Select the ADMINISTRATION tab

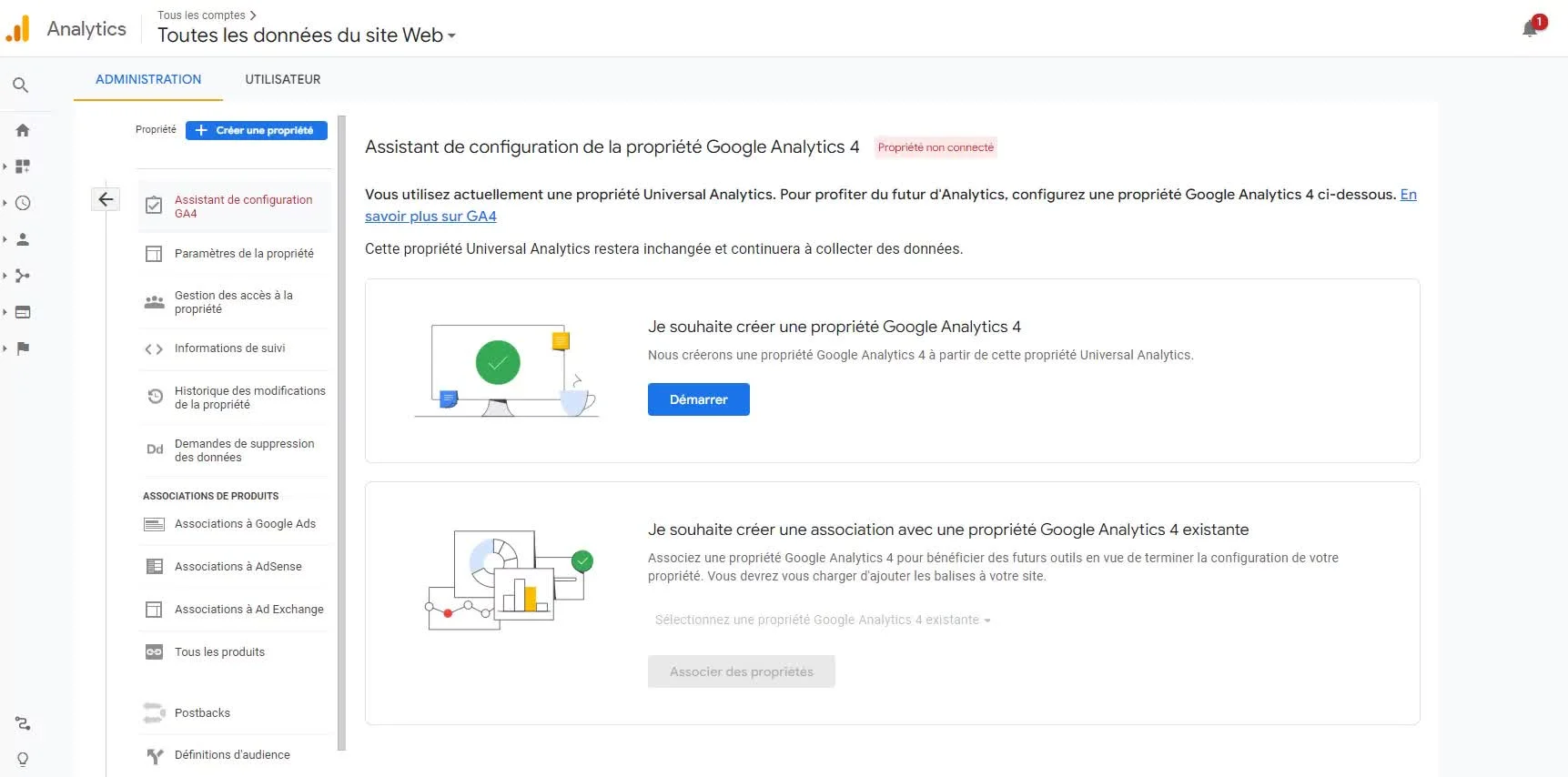coord(148,79)
